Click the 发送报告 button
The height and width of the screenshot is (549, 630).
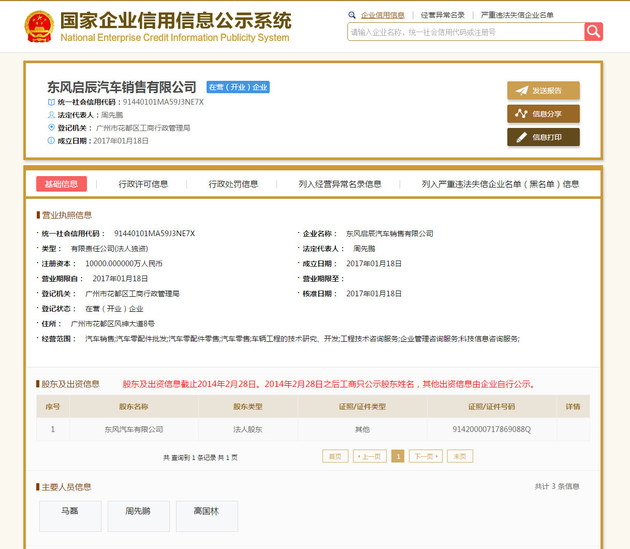(x=543, y=90)
